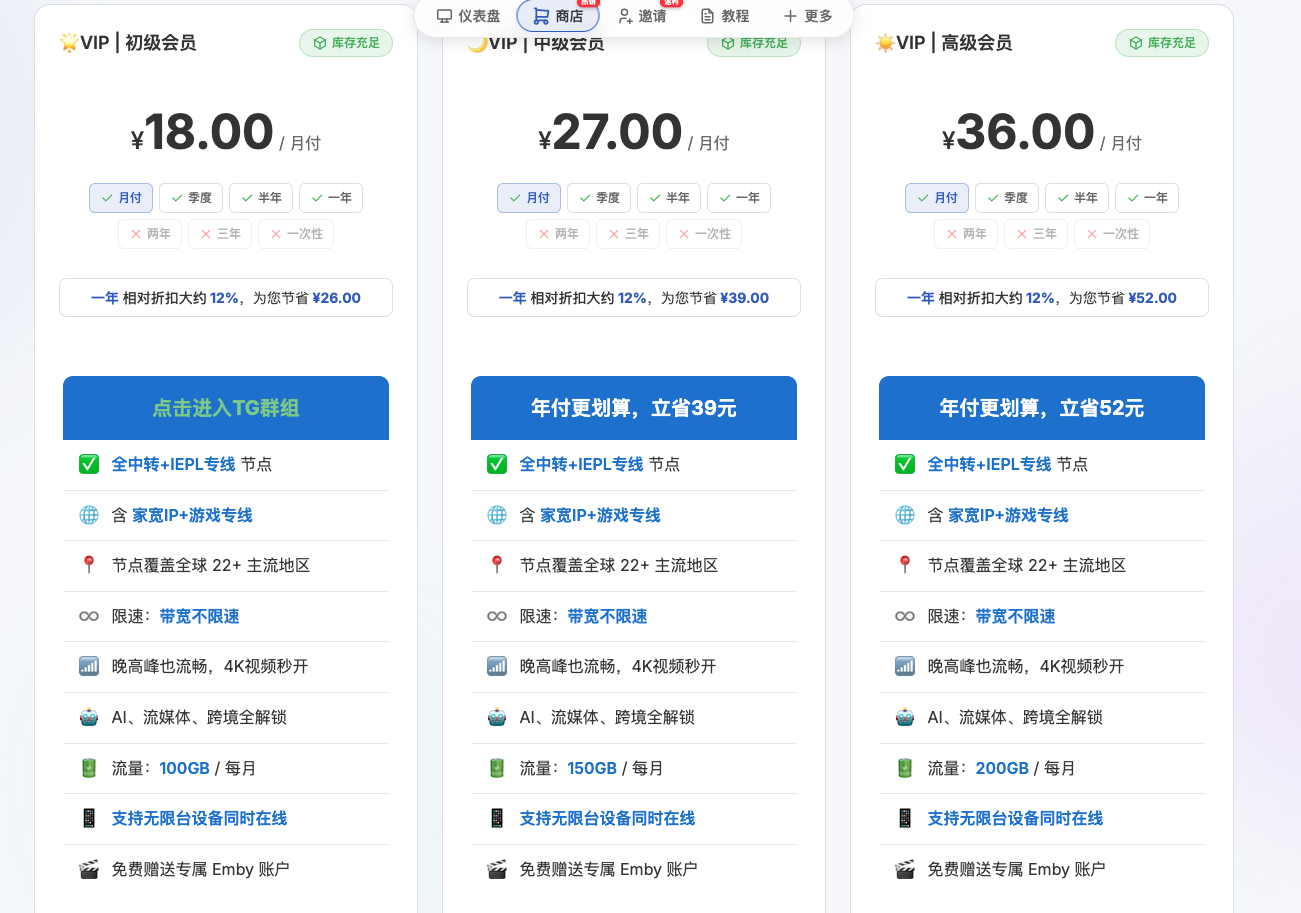Click the person-plus icon beside 邀请
The width and height of the screenshot is (1301, 913).
coord(625,16)
